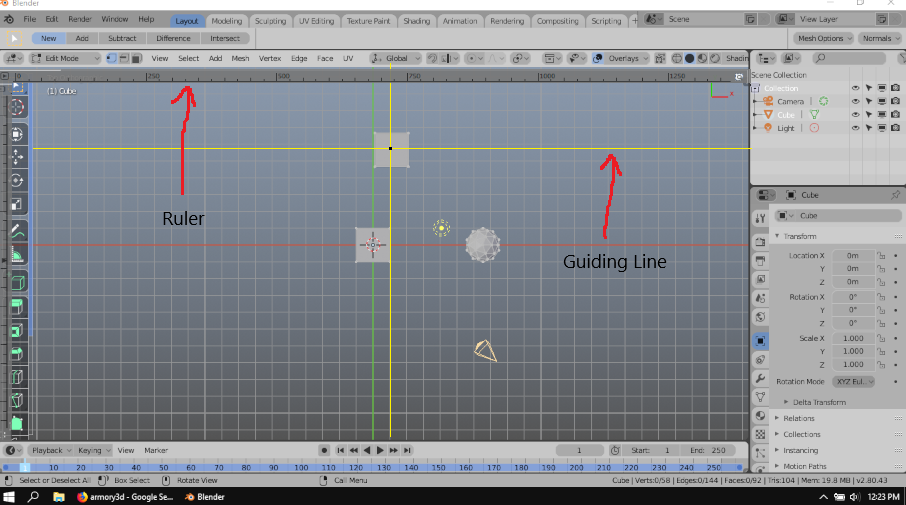Switch to LookDev shading
906x505 pixels.
click(702, 58)
